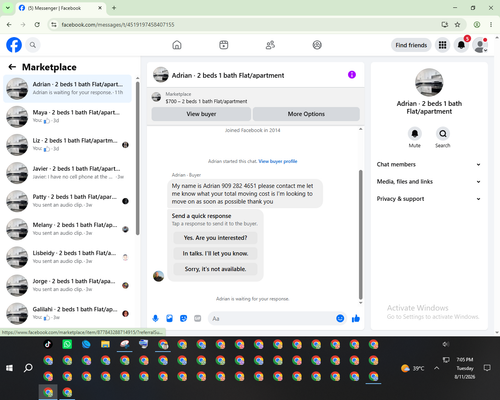The image size is (500, 400).
Task: Send 'Sorry, it's not available.' response
Action: pyautogui.click(x=215, y=269)
